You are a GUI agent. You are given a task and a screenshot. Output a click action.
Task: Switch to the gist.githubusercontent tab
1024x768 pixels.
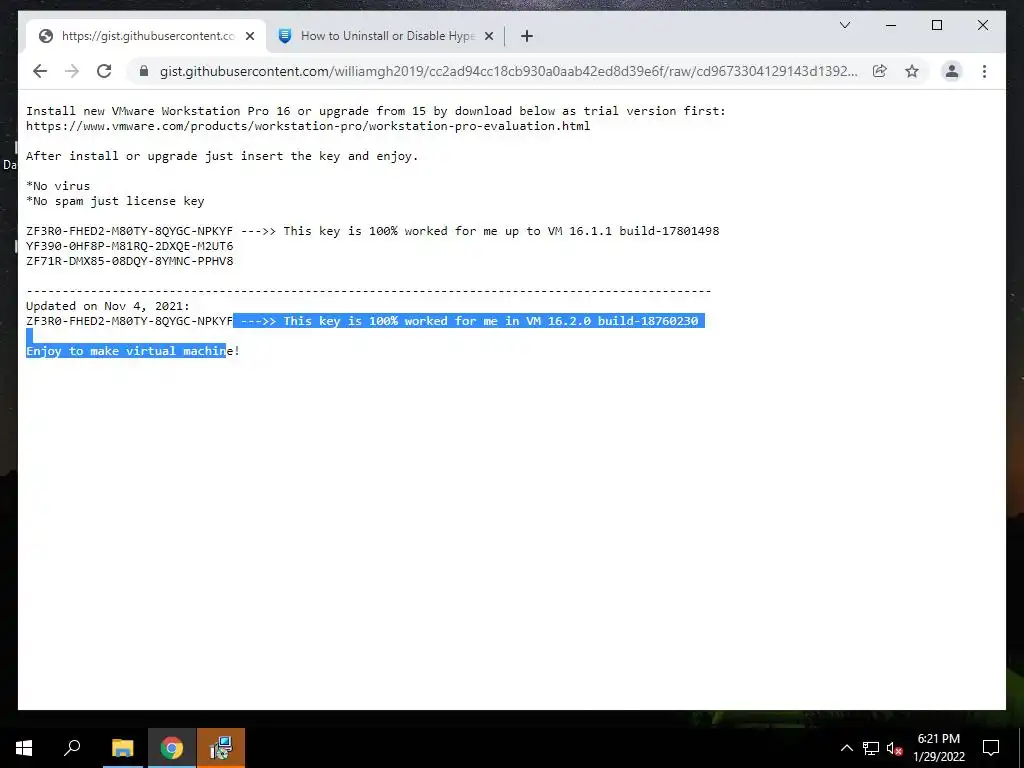[146, 36]
